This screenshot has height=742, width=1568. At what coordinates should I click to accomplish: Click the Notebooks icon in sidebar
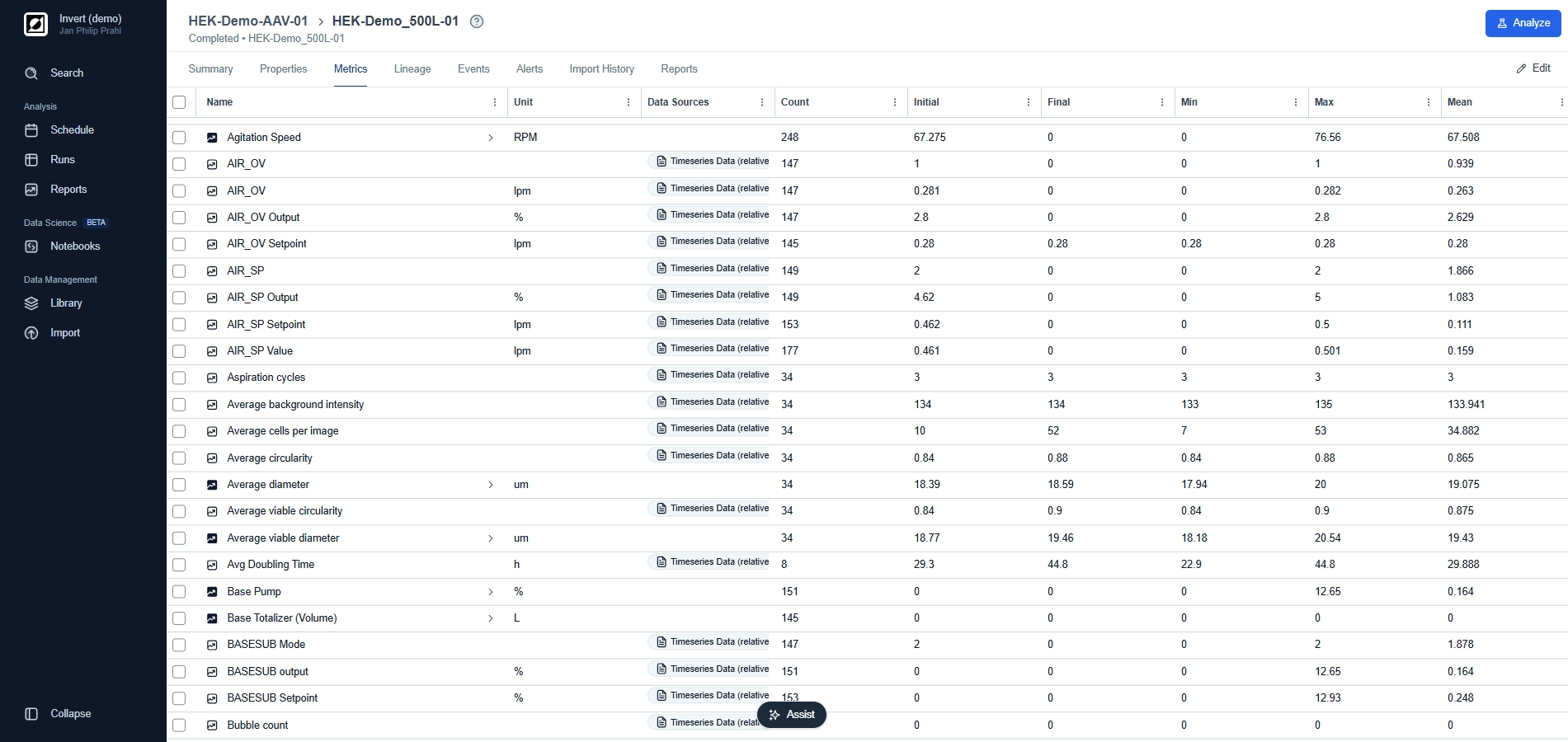31,247
